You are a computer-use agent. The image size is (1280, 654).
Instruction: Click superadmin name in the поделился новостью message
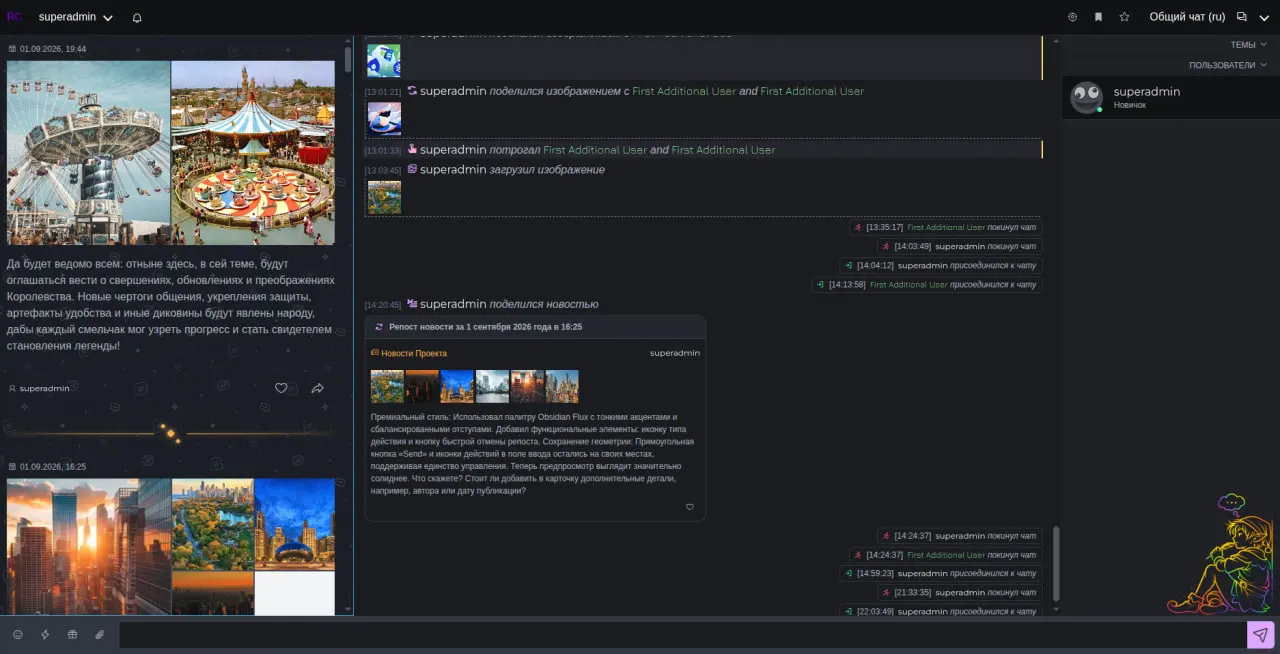point(453,304)
